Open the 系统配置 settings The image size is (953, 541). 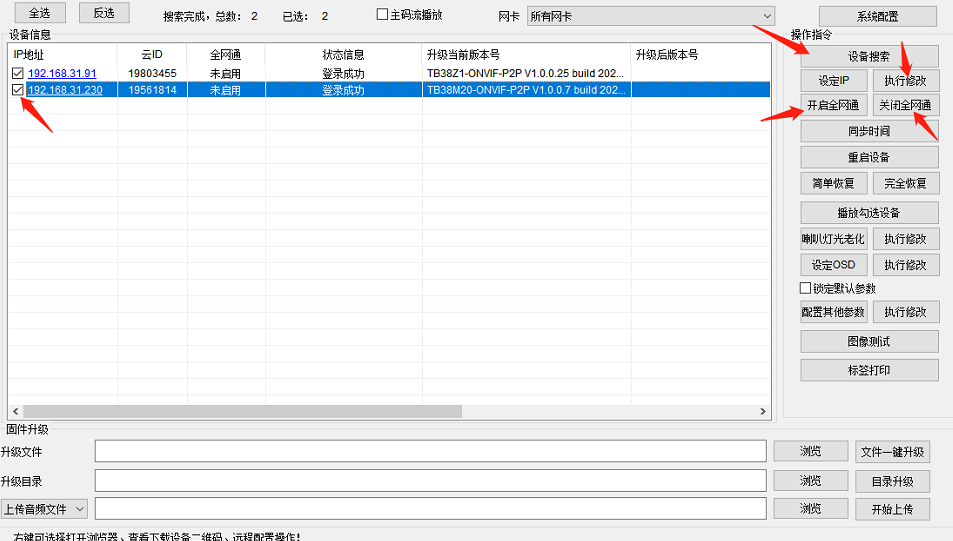tap(877, 16)
